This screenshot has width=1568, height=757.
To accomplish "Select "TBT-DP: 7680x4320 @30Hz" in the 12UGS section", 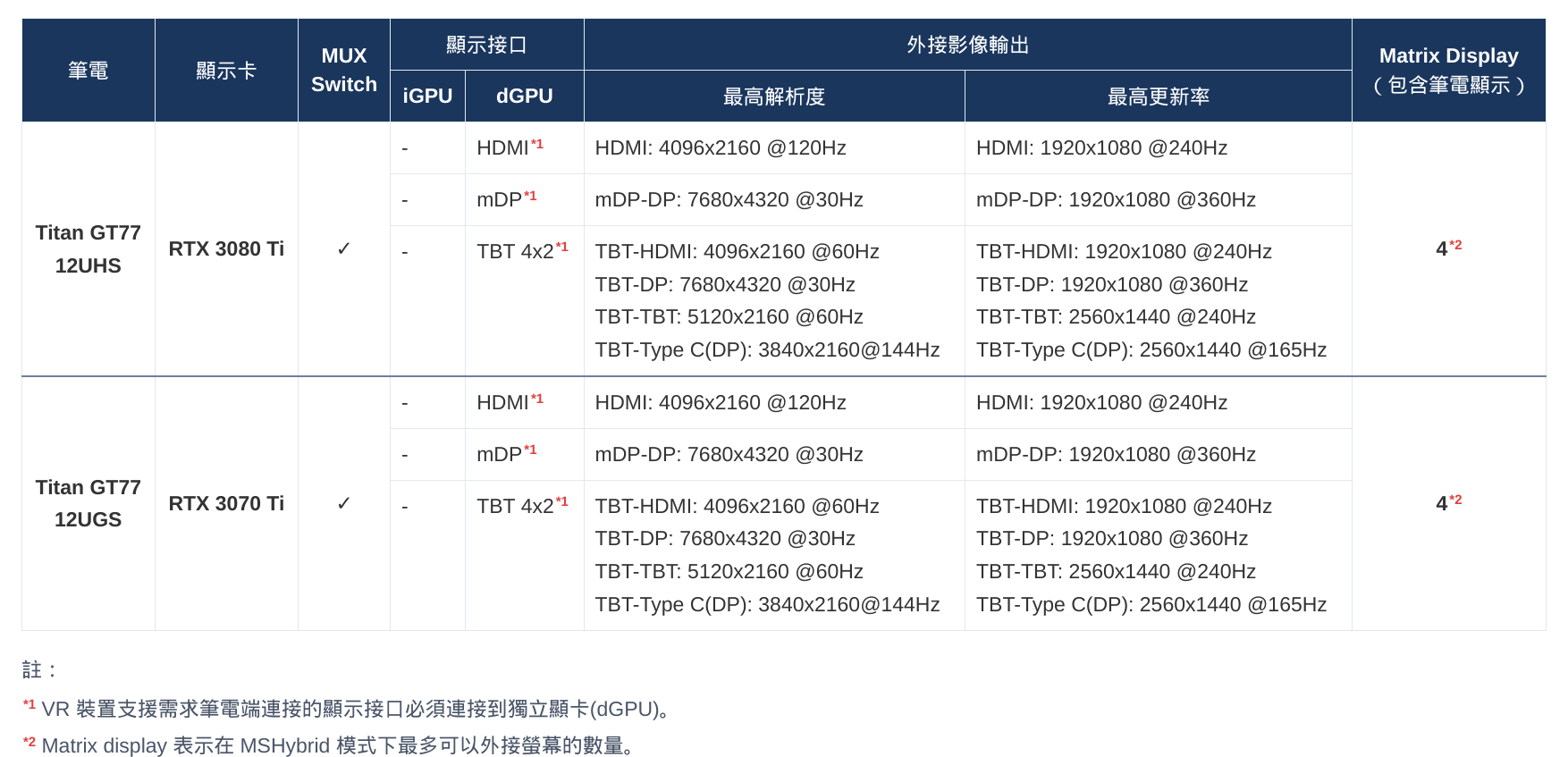I will pos(725,539).
